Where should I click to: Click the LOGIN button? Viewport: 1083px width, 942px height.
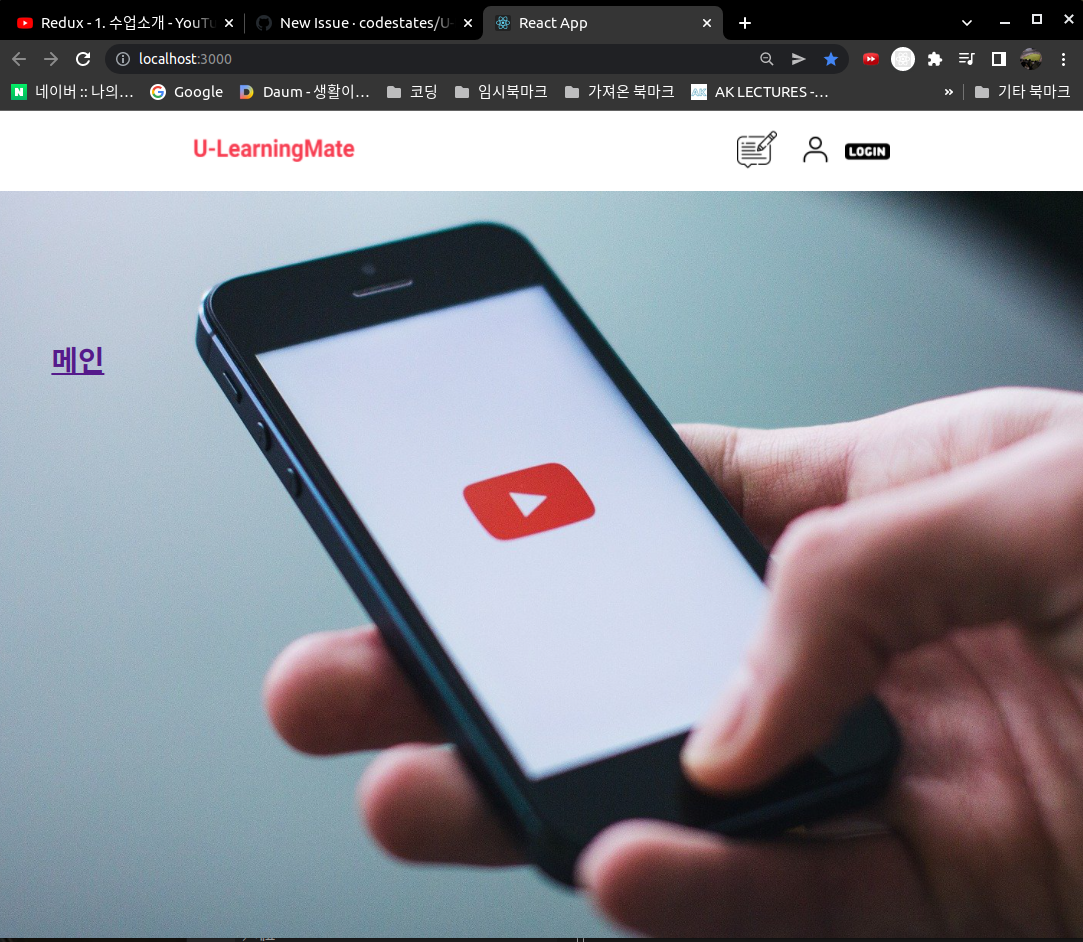pos(867,151)
